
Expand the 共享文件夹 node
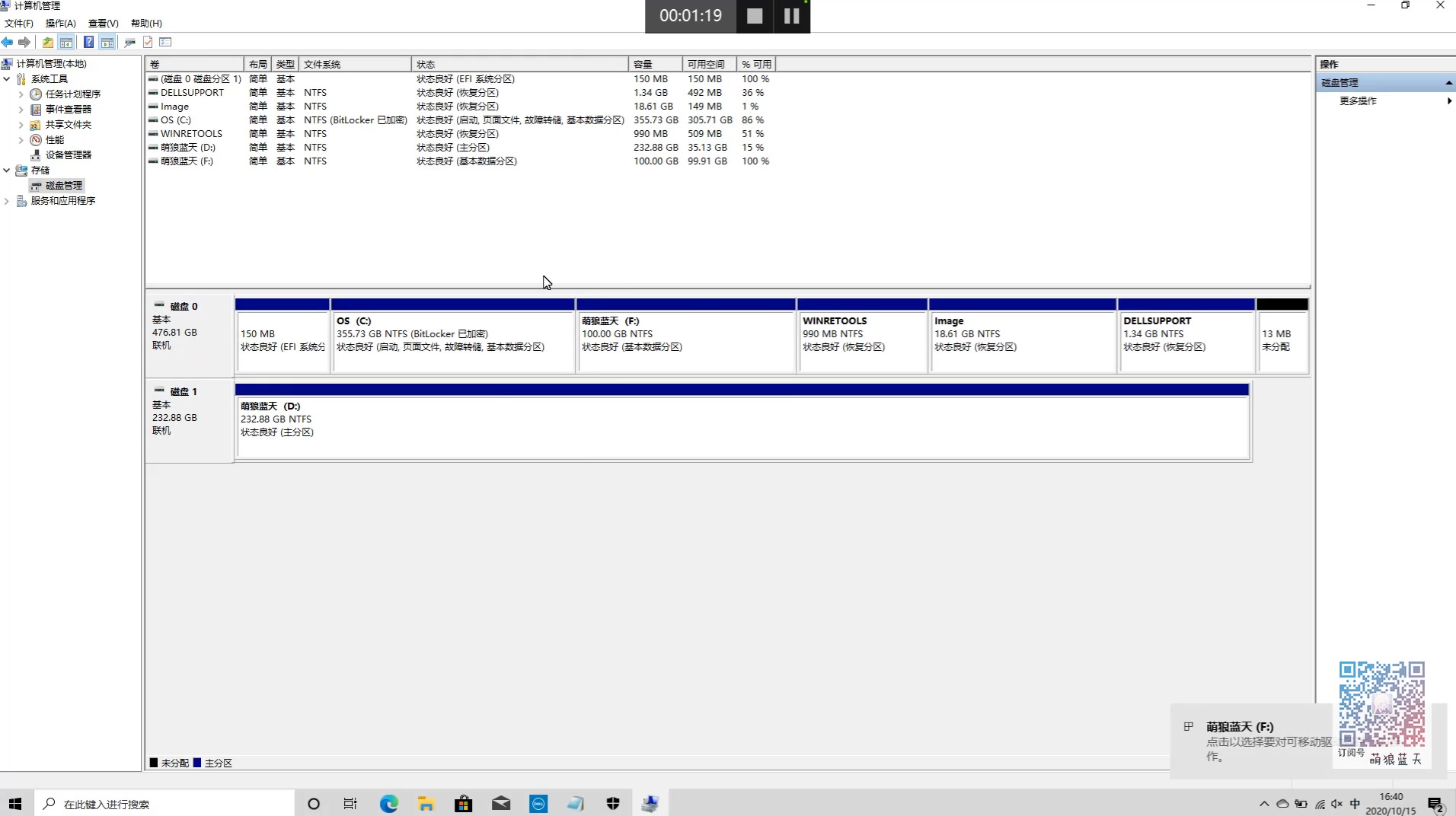click(x=21, y=125)
